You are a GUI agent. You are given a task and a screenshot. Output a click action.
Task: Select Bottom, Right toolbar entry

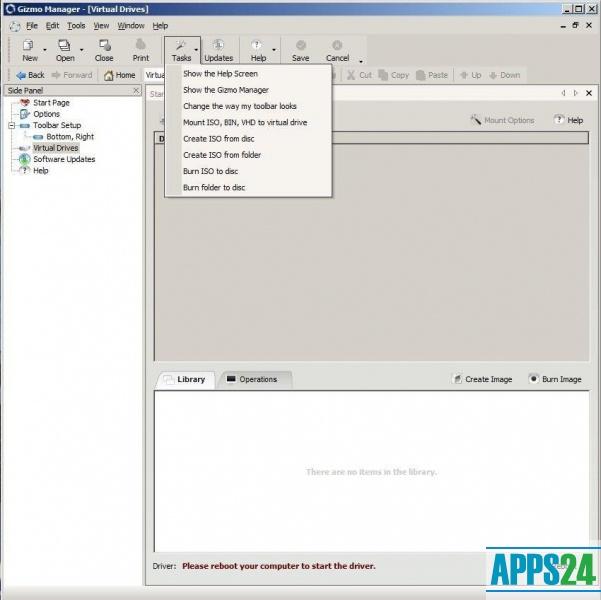point(70,136)
